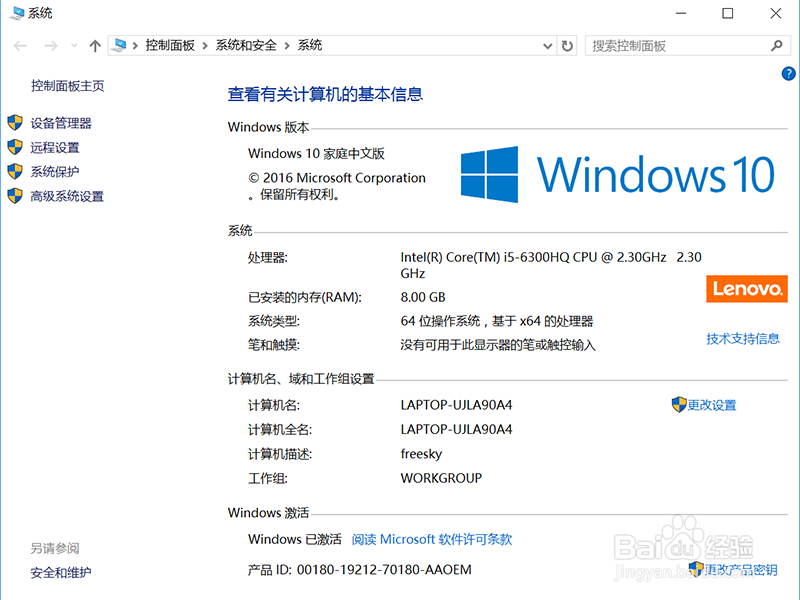Expand chevron before 控制面板 breadcrumb
800x600 pixels.
point(135,46)
